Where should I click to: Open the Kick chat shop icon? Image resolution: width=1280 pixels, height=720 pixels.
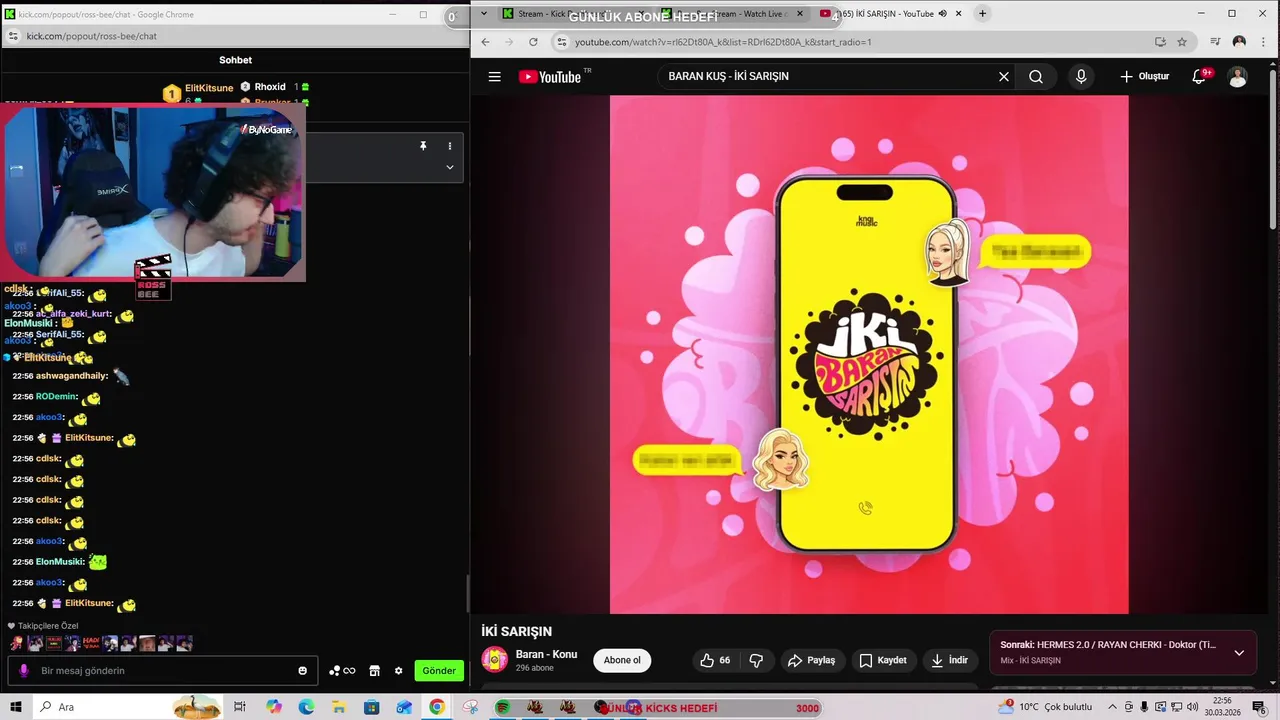click(x=375, y=671)
